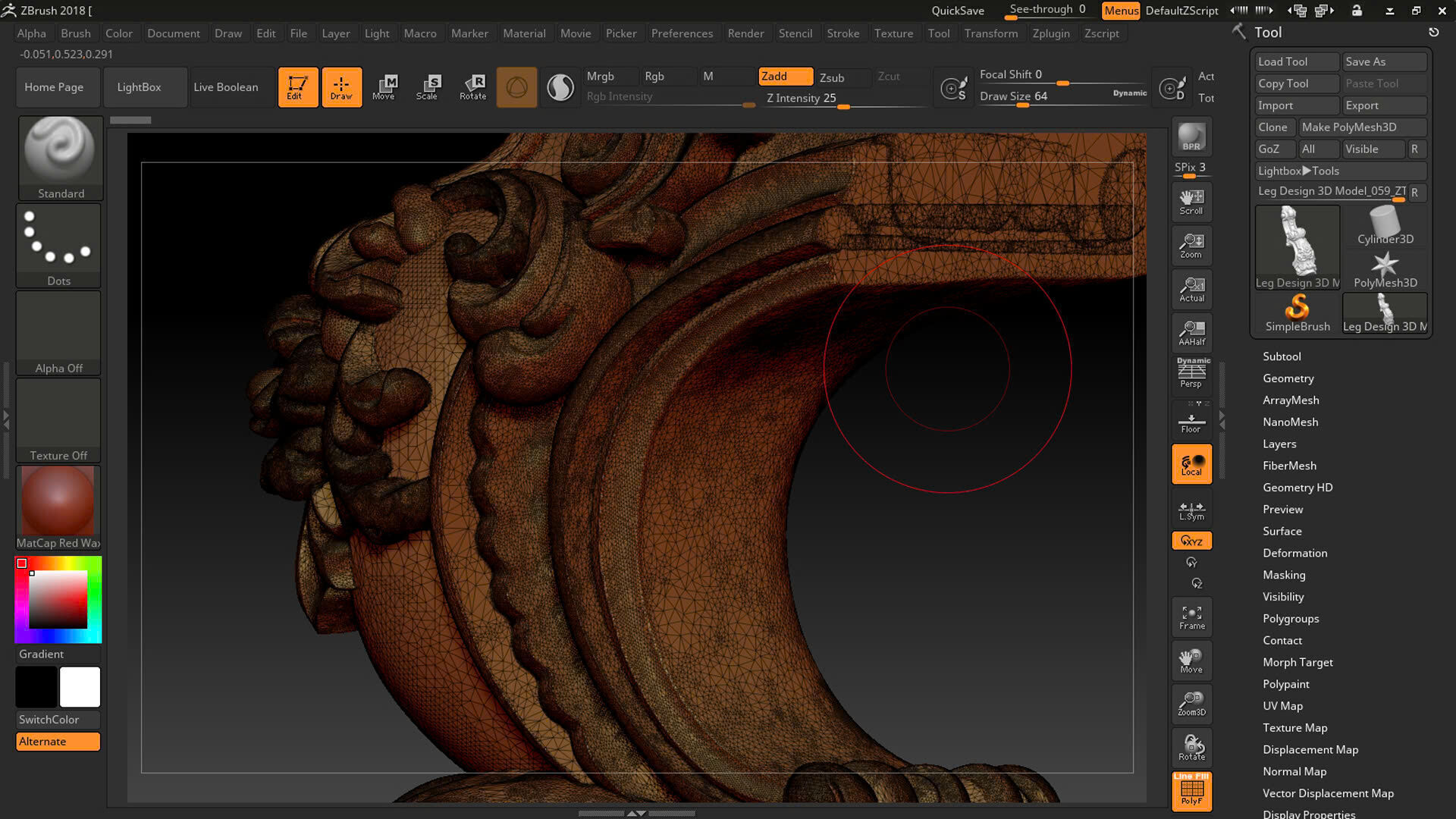Click the AAHalf view icon
1456x819 pixels.
1191,332
